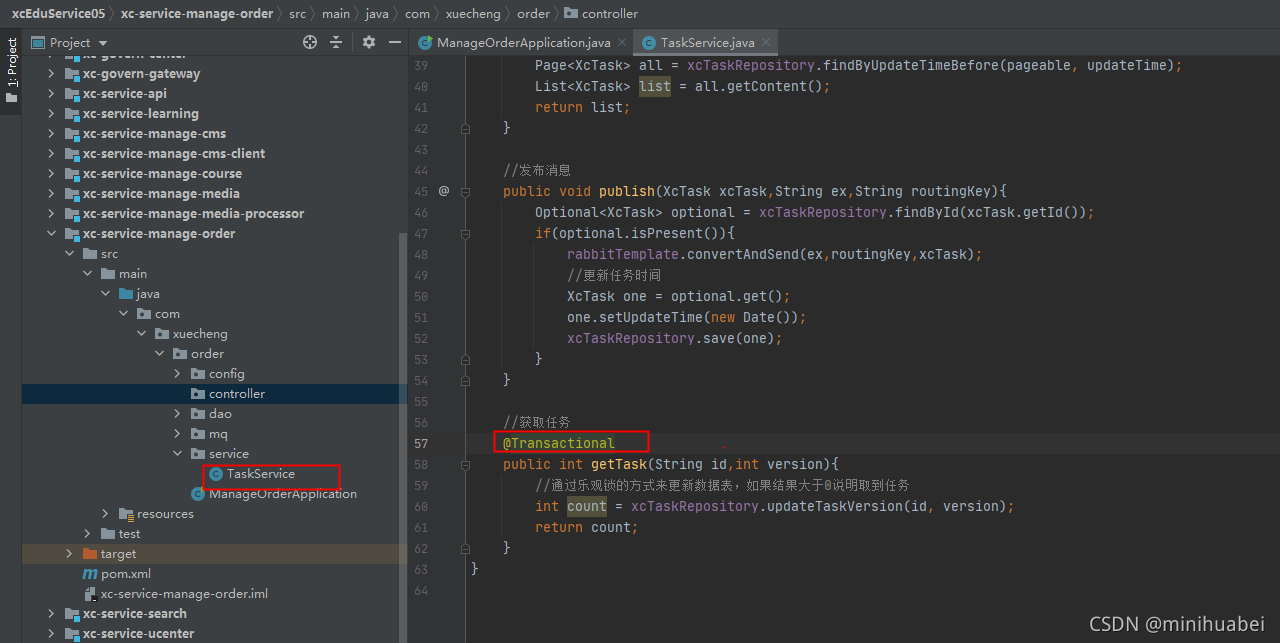The height and width of the screenshot is (643, 1280).
Task: Close the TaskService.java tab
Action: coord(766,43)
